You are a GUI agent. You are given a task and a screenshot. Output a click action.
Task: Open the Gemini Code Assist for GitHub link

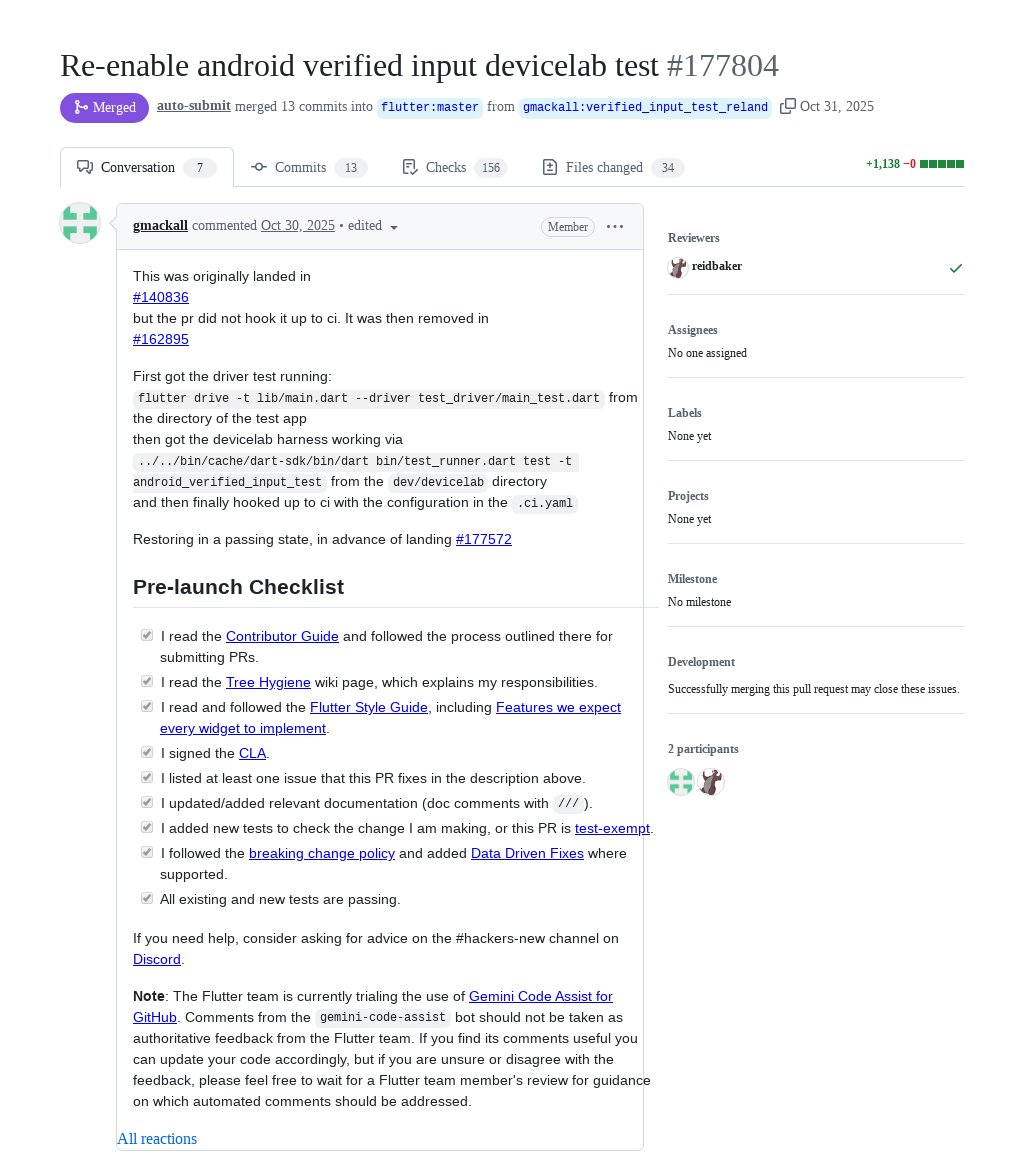(541, 996)
